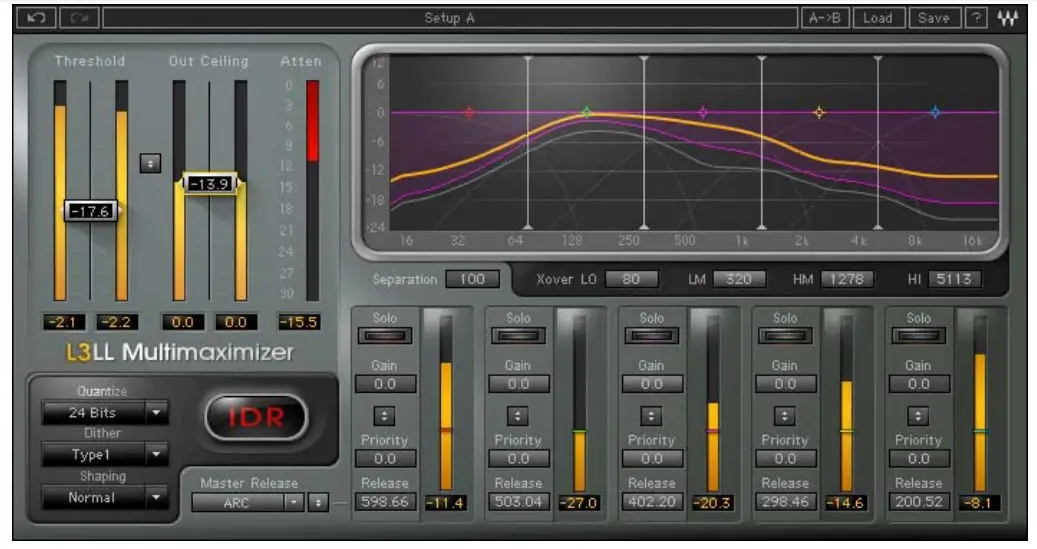Solo the band with release 503.04
Image resolution: width=1037 pixels, height=549 pixels.
pos(518,336)
